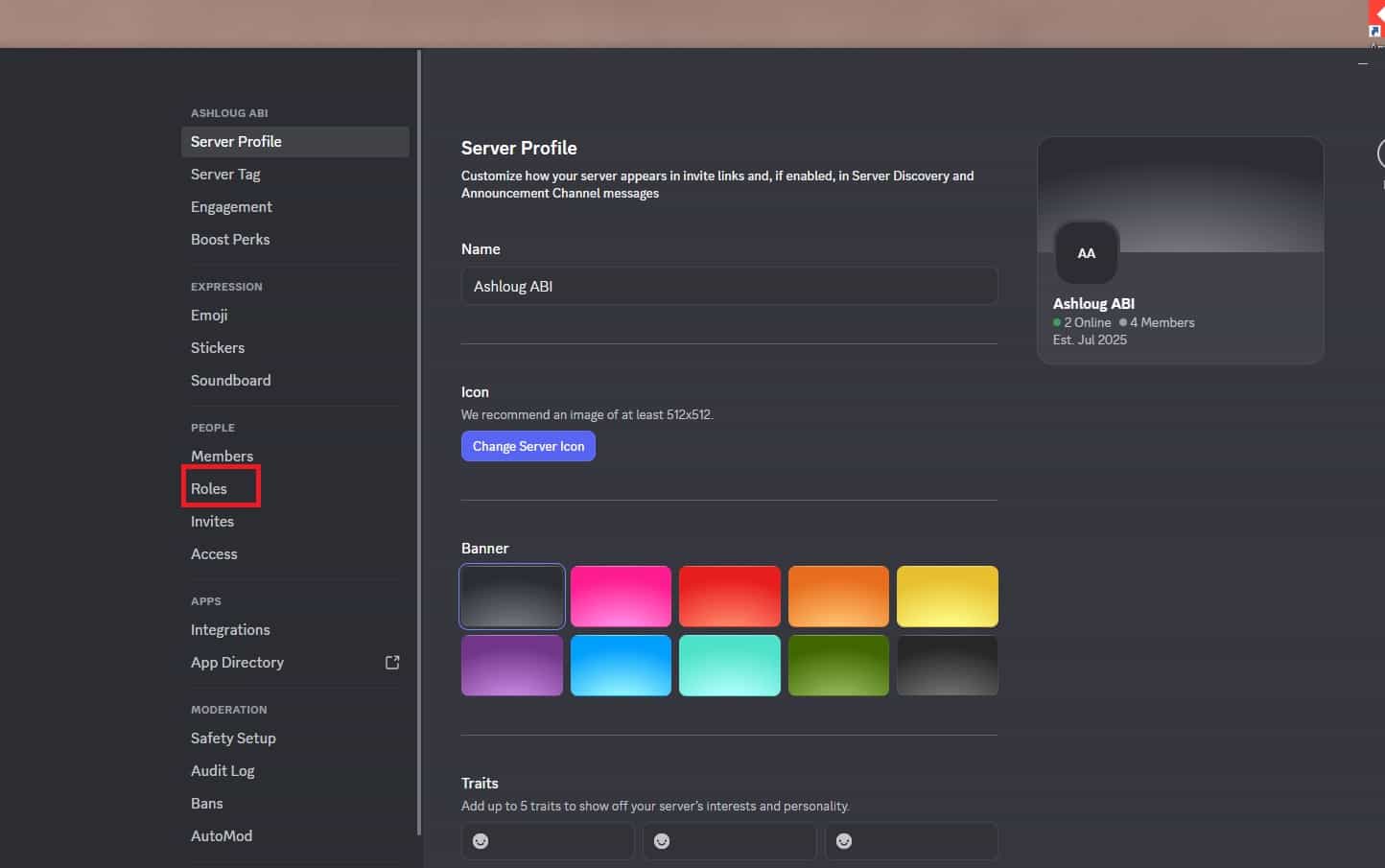Choose the purple banner swatch

point(511,666)
